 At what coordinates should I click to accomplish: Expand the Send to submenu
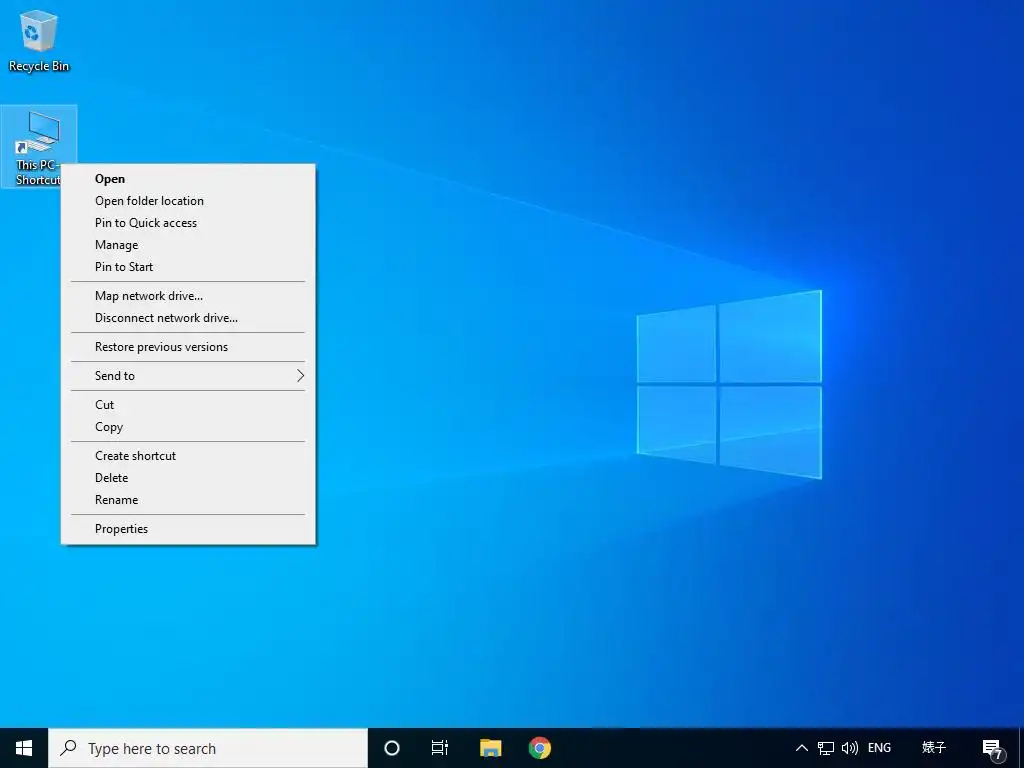click(188, 376)
